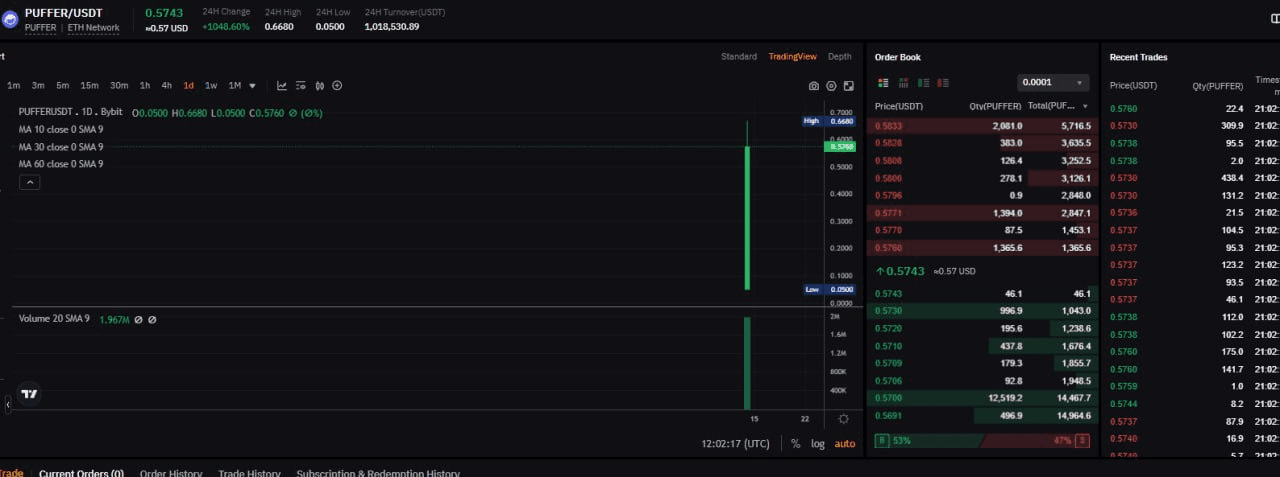1280x477 pixels.
Task: Select ask price 0.5796 in order book
Action: coord(888,195)
